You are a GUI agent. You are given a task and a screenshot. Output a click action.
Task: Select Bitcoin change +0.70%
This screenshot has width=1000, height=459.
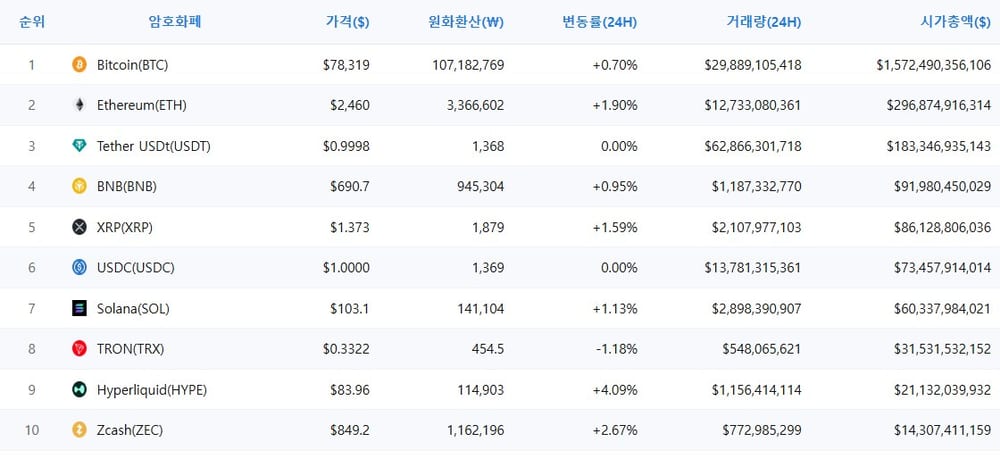(x=615, y=64)
